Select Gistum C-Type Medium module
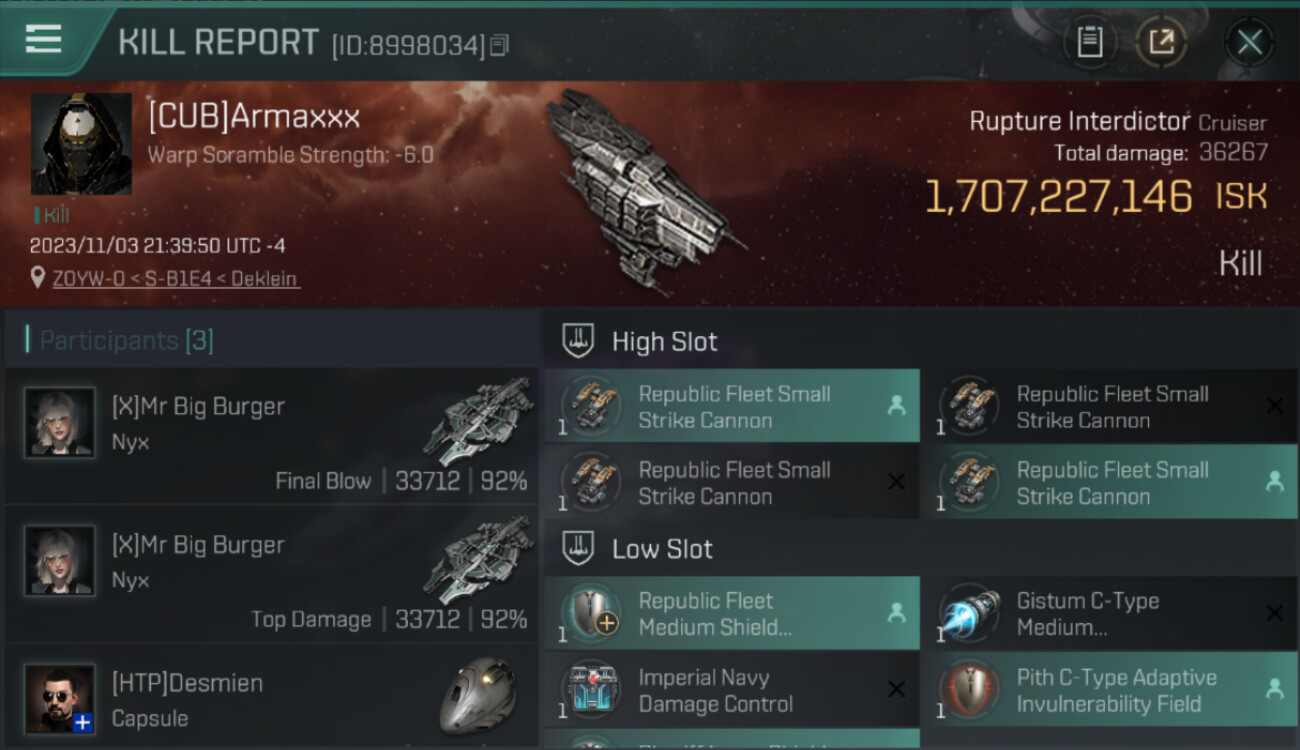 (1109, 614)
